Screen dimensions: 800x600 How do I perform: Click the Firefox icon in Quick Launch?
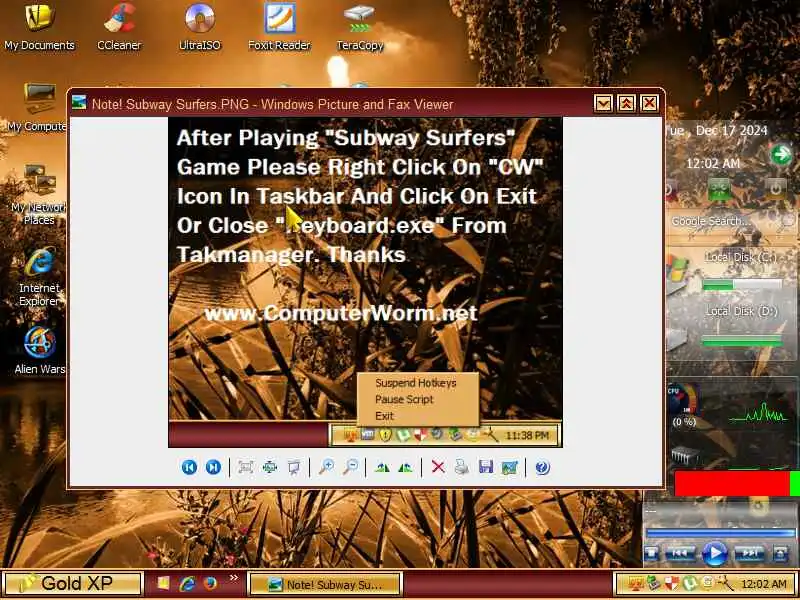coord(210,583)
